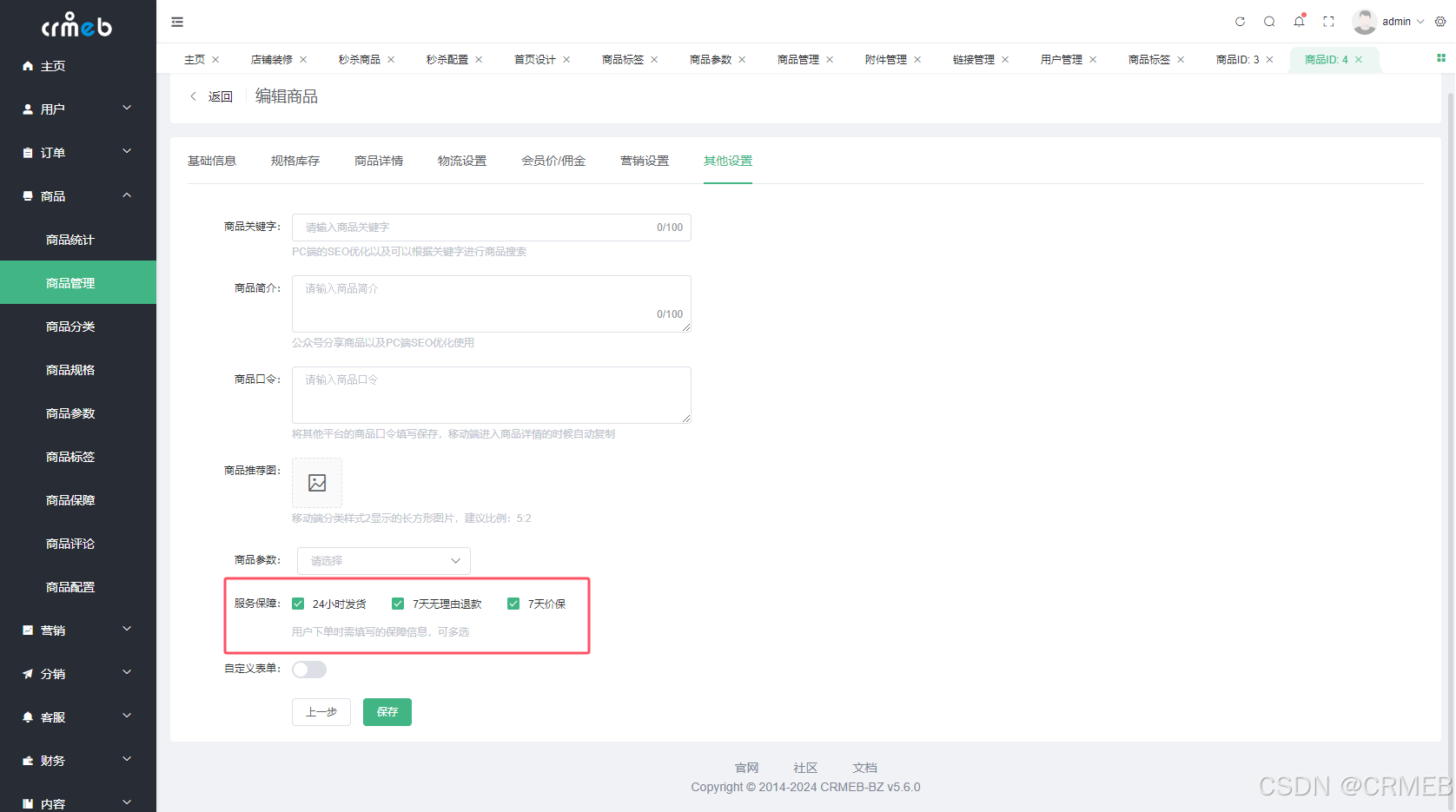1456x812 pixels.
Task: Open 商品规格 in the sidebar
Action: [78, 370]
